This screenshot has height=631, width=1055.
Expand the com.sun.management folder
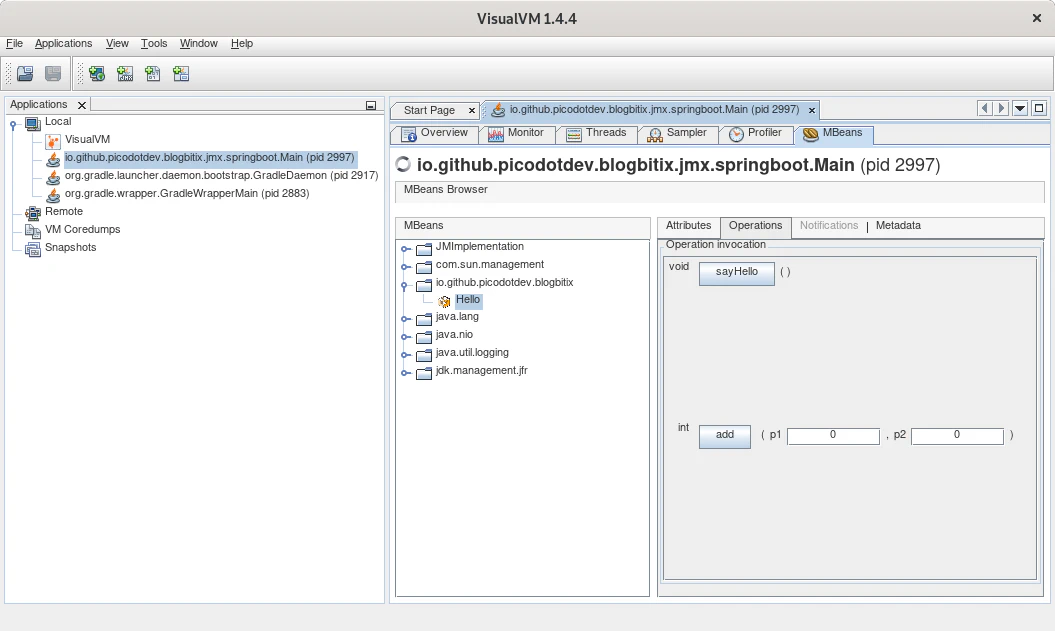click(x=406, y=267)
